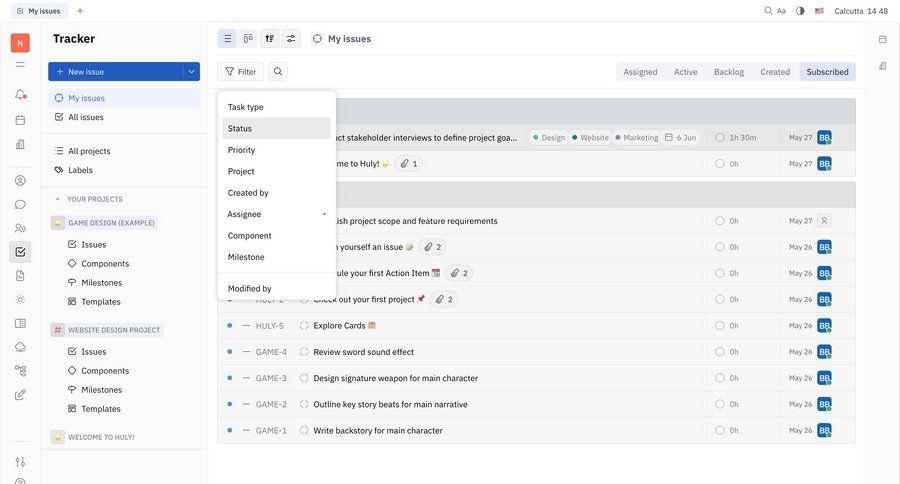Open the font size Aa control
900x484 pixels.
[x=781, y=11]
